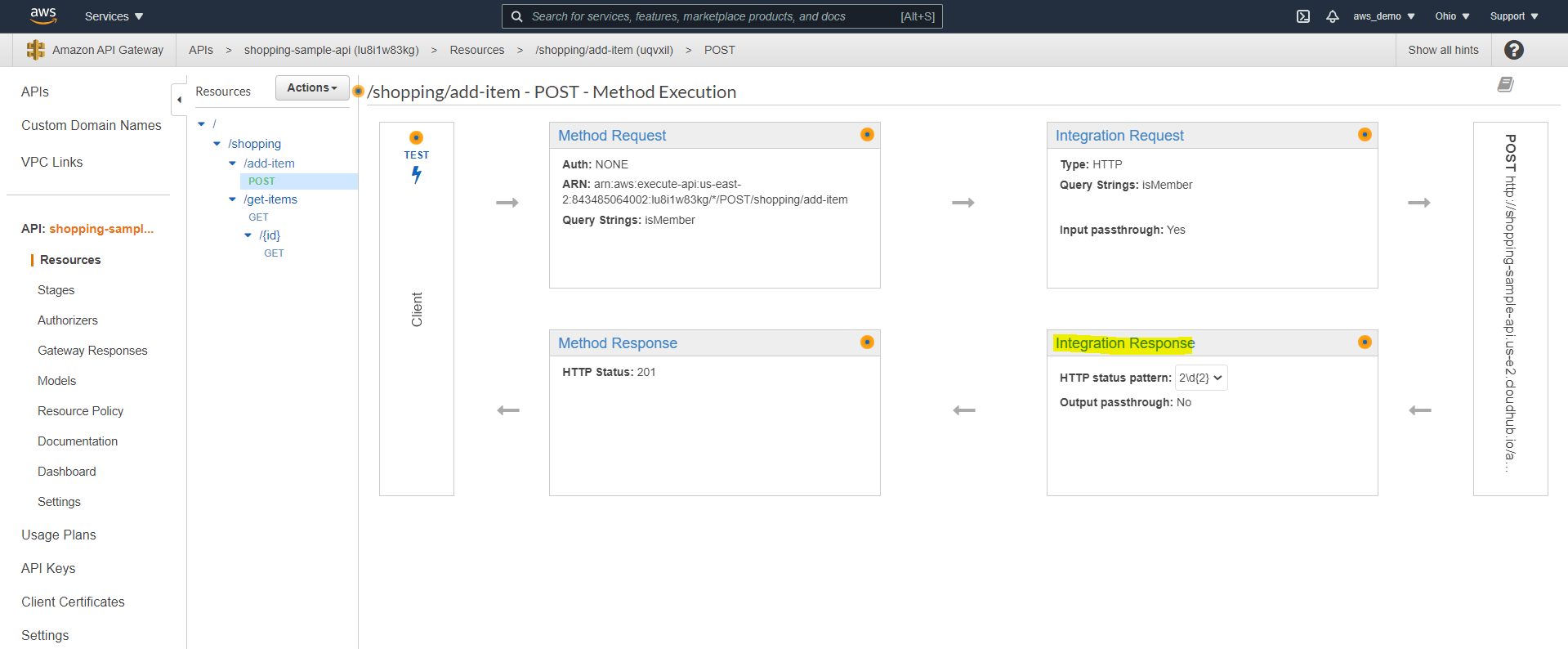This screenshot has width=1568, height=649.
Task: Go to APIs breadcrumb
Action: click(200, 50)
